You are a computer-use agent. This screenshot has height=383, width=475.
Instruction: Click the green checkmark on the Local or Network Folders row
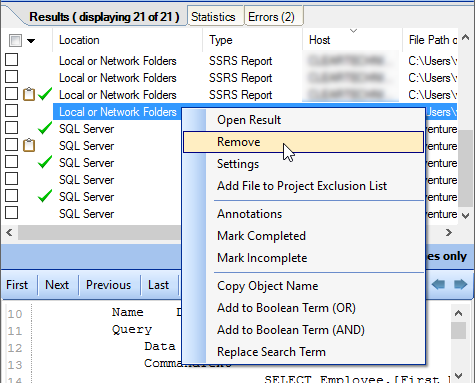(45, 94)
